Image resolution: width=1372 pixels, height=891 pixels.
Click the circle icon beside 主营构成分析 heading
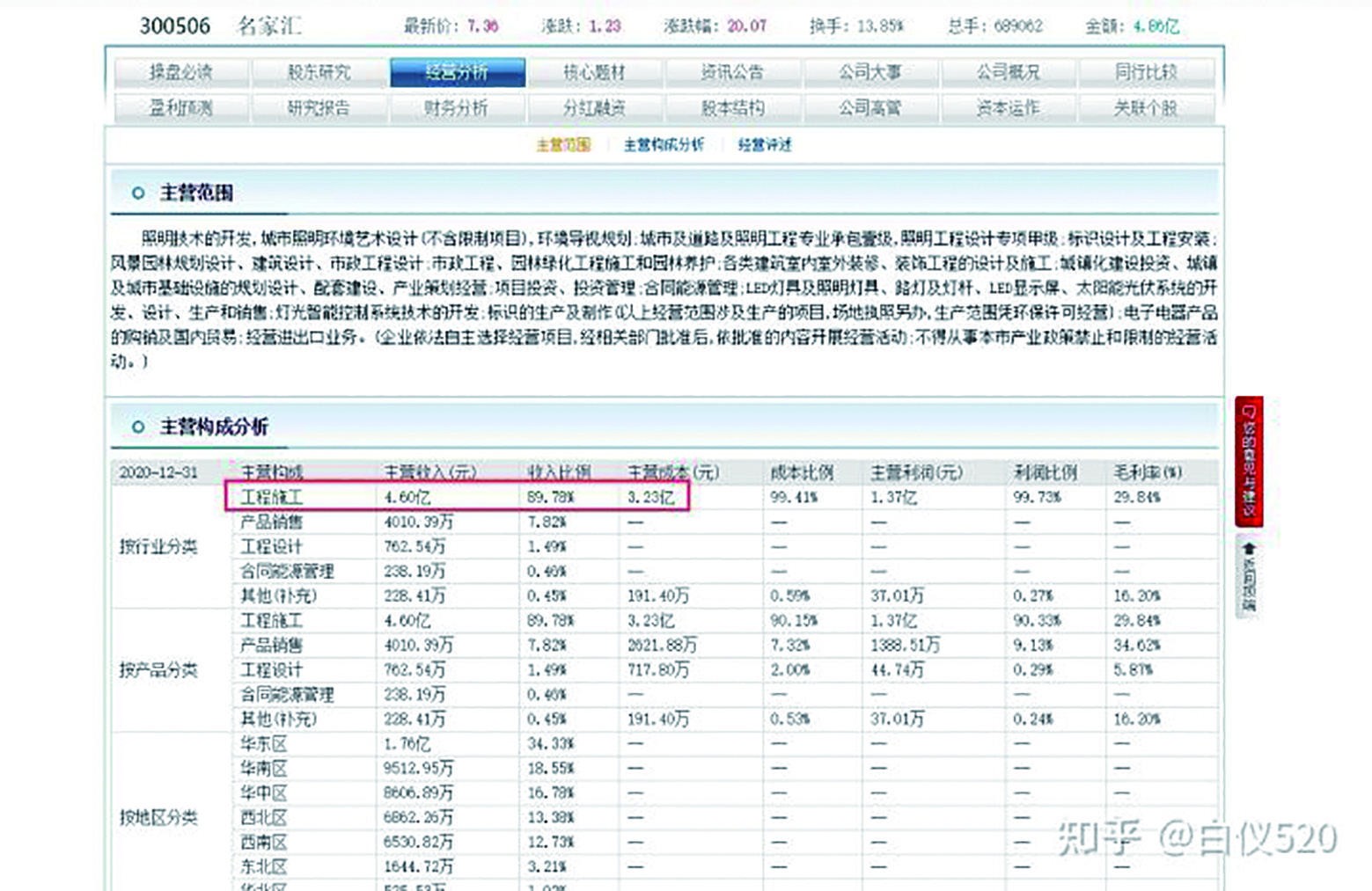pos(137,425)
